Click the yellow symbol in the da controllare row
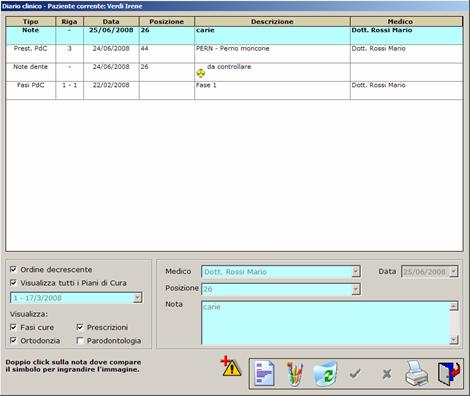 tap(201, 73)
